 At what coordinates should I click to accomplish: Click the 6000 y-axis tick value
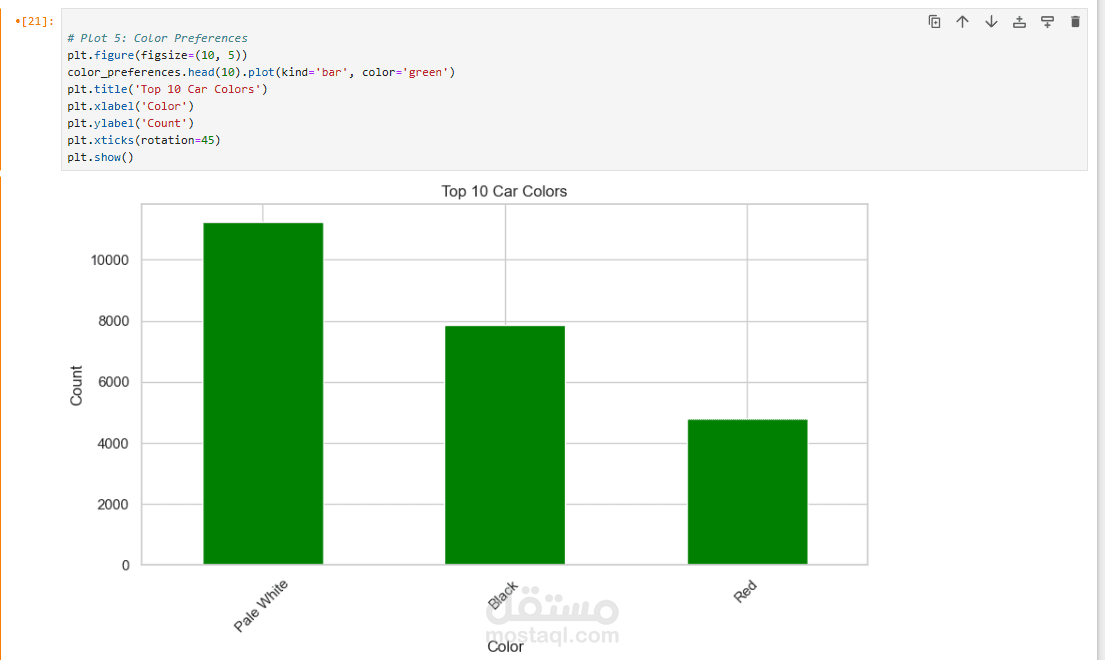(x=113, y=382)
